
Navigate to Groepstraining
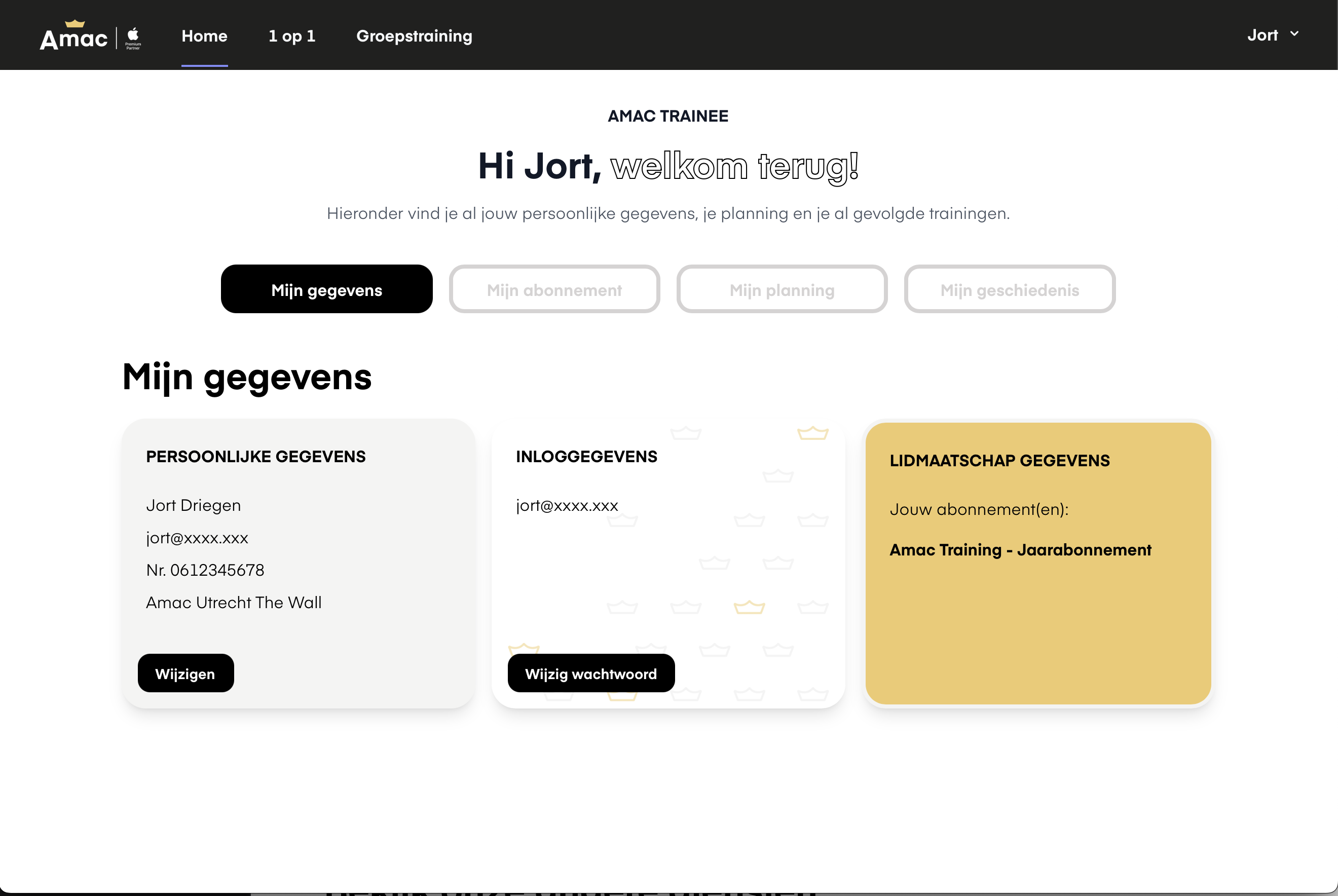tap(414, 36)
